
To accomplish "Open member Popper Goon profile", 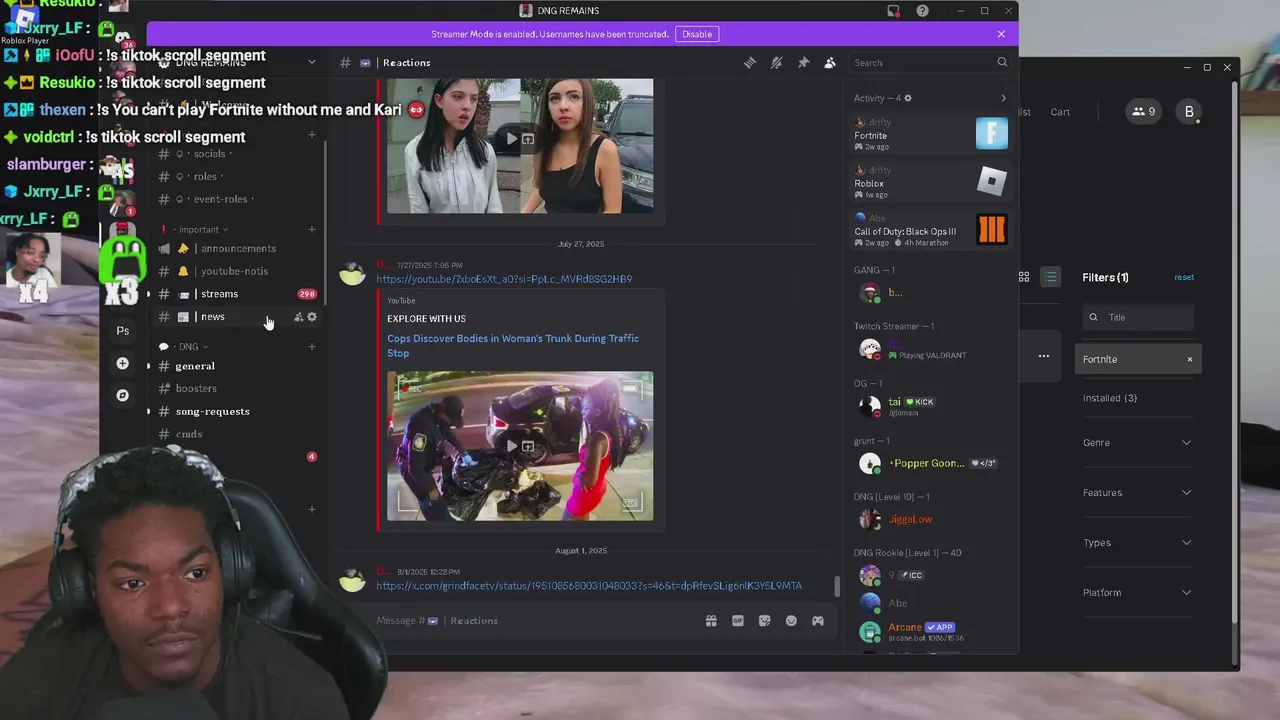I will 930,463.
